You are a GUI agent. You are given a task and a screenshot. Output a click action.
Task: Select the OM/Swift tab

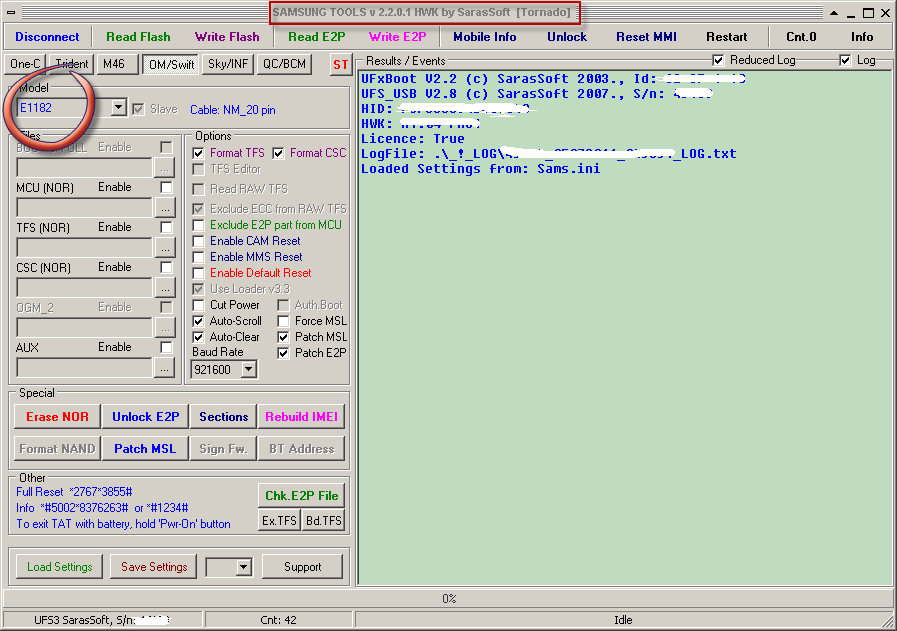[x=171, y=65]
